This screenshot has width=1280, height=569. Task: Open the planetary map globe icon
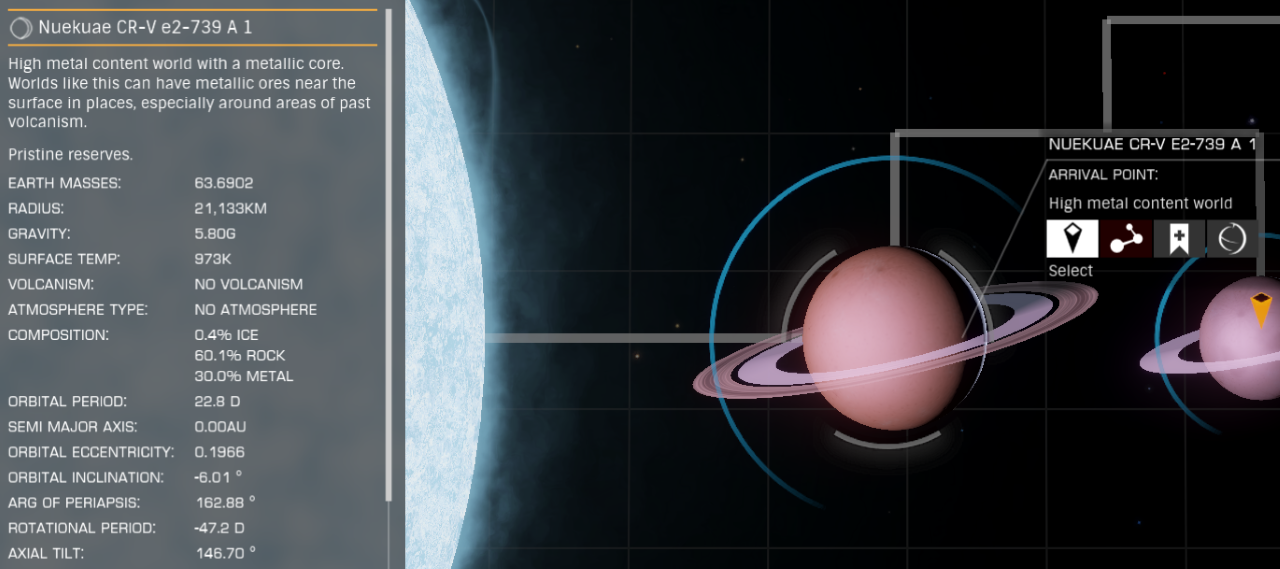[1231, 239]
